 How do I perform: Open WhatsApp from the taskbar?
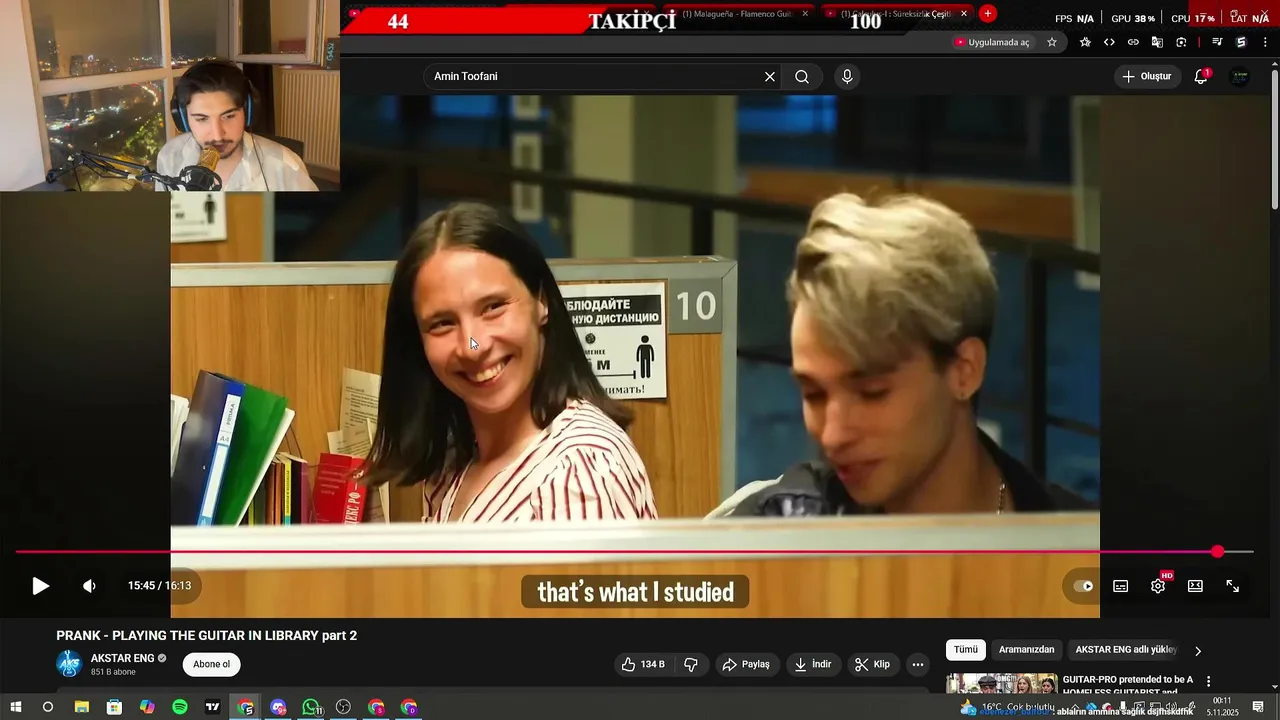(311, 707)
